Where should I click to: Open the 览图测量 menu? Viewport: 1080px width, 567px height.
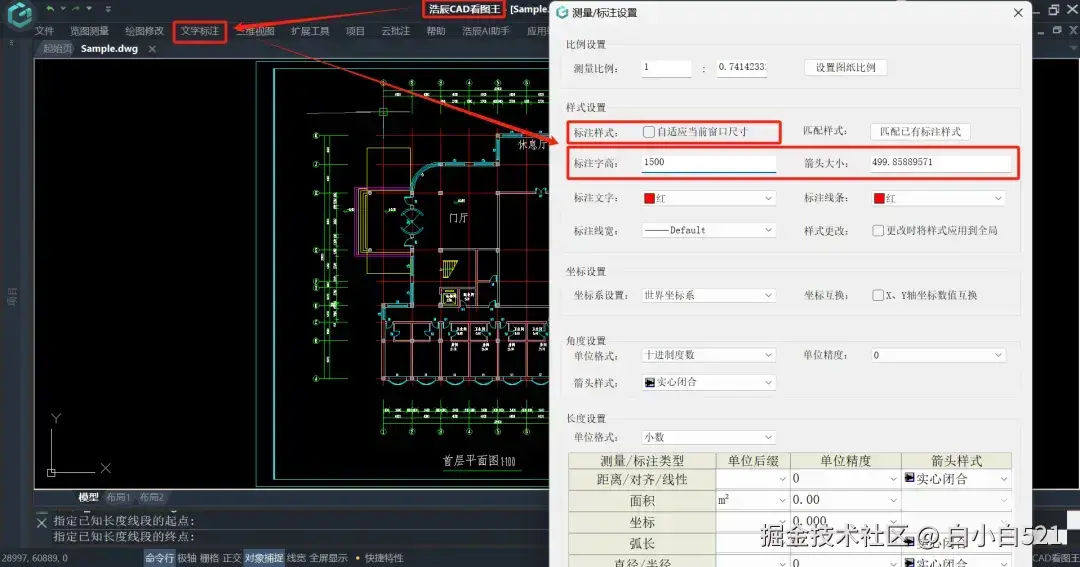(89, 31)
